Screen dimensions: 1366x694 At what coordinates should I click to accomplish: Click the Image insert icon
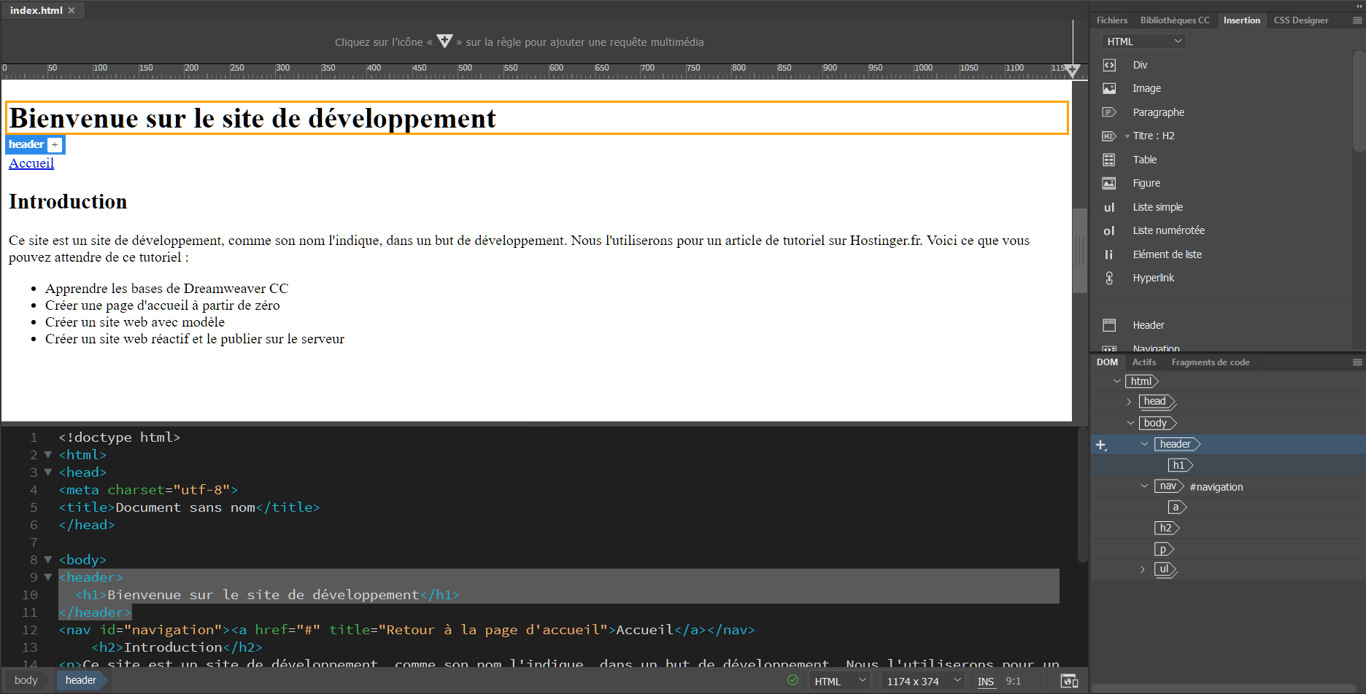(1110, 88)
